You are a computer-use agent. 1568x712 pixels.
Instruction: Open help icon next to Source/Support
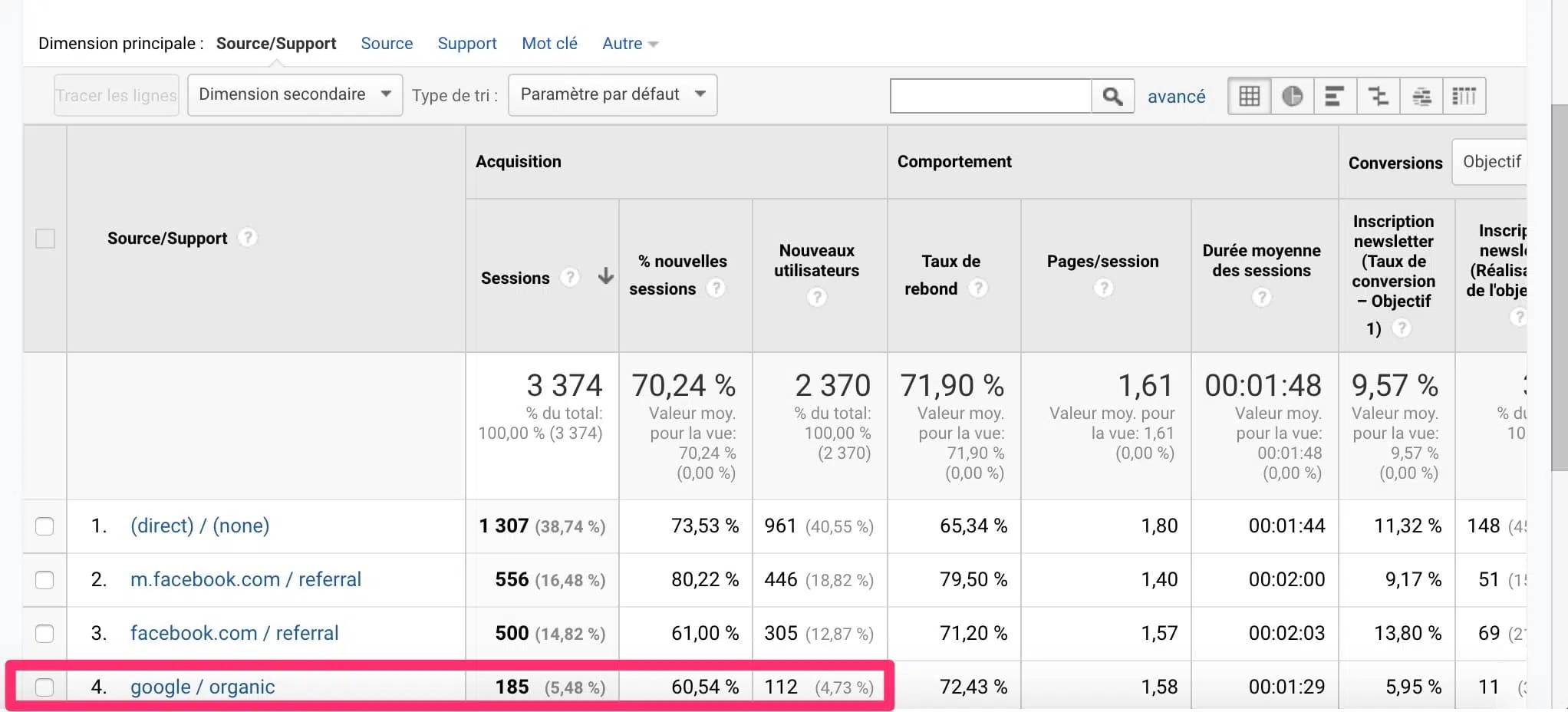click(x=247, y=238)
